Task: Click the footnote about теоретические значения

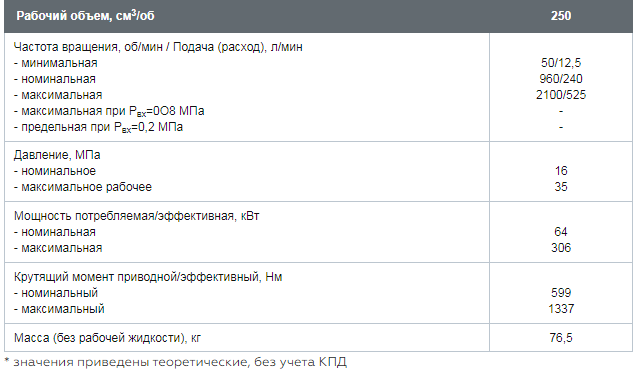Action: [x=176, y=362]
